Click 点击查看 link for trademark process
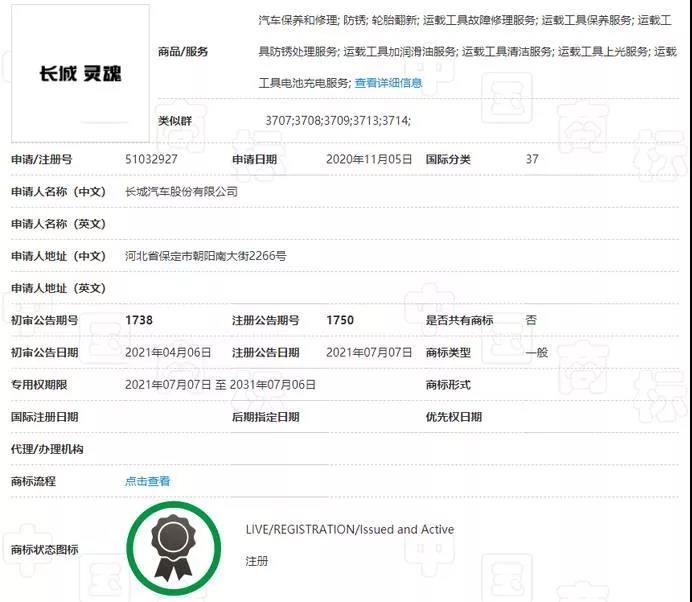Screen dimensions: 692x602 [x=147, y=481]
